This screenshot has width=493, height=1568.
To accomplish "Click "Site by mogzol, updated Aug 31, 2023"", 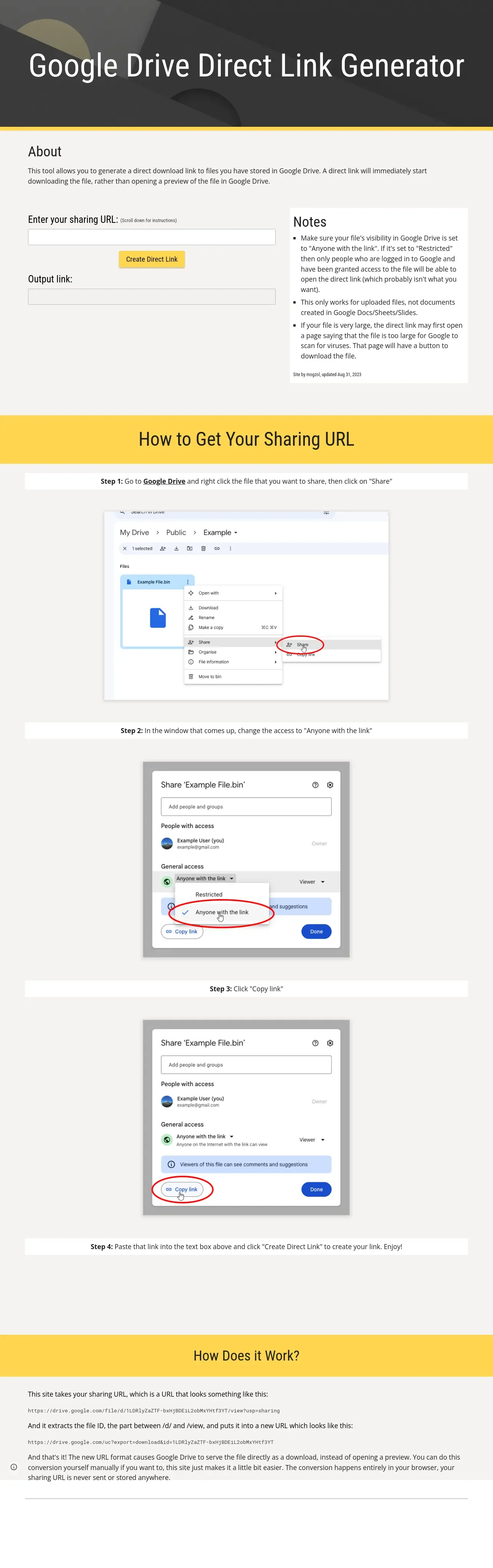I will click(327, 374).
